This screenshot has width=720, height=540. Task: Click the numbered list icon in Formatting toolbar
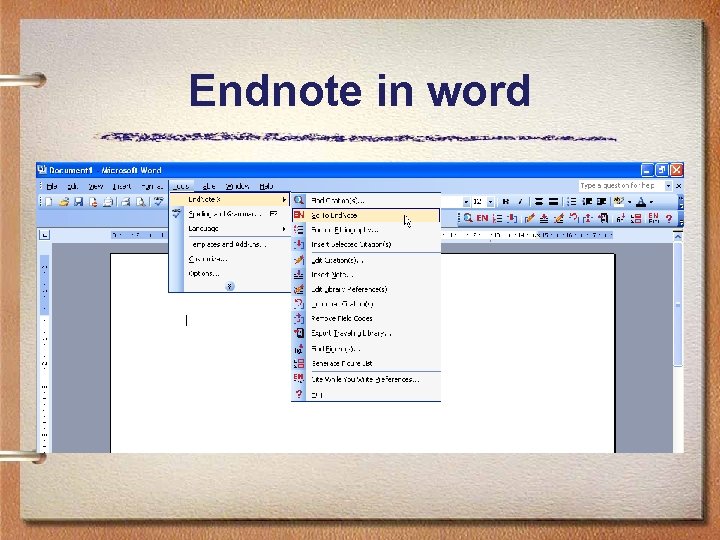click(572, 202)
